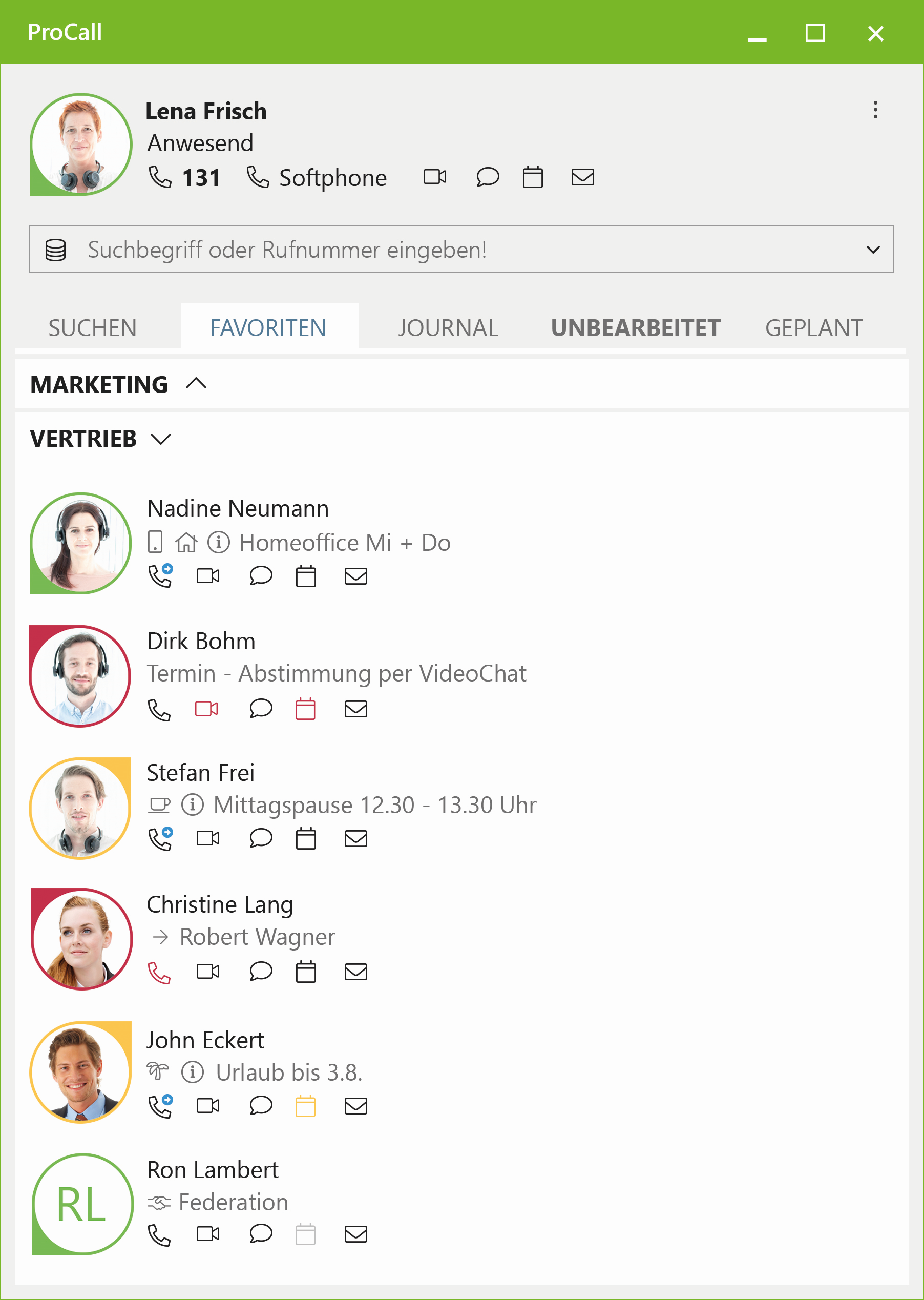The height and width of the screenshot is (1300, 924).
Task: Call Christine Lang via red phone icon
Action: tap(159, 972)
